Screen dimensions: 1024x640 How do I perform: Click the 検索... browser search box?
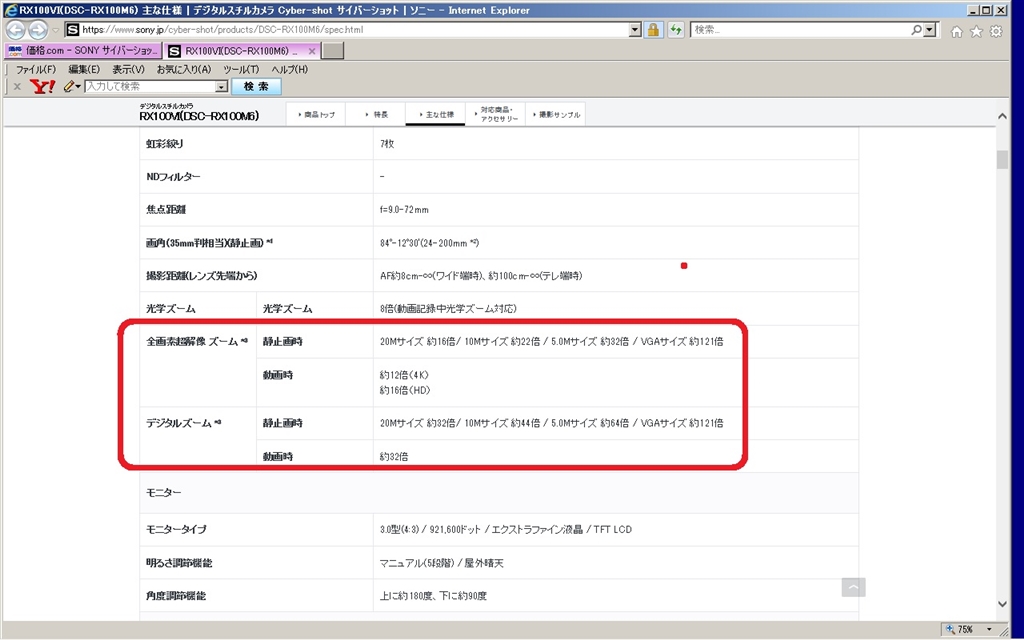click(800, 30)
